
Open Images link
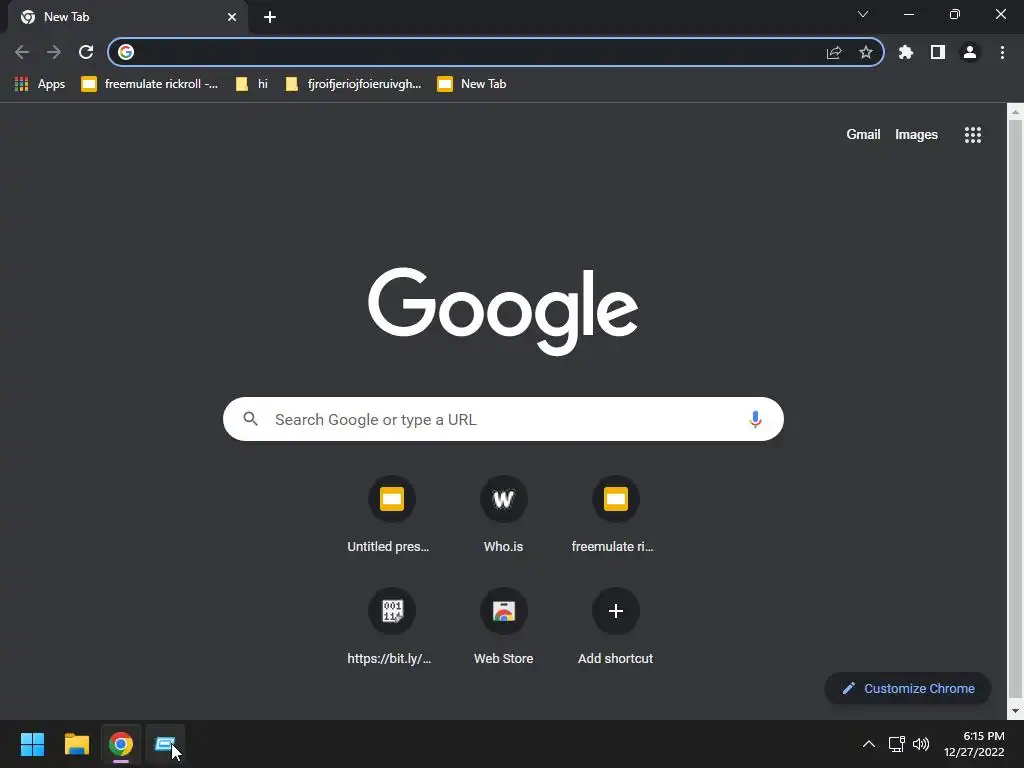(916, 135)
